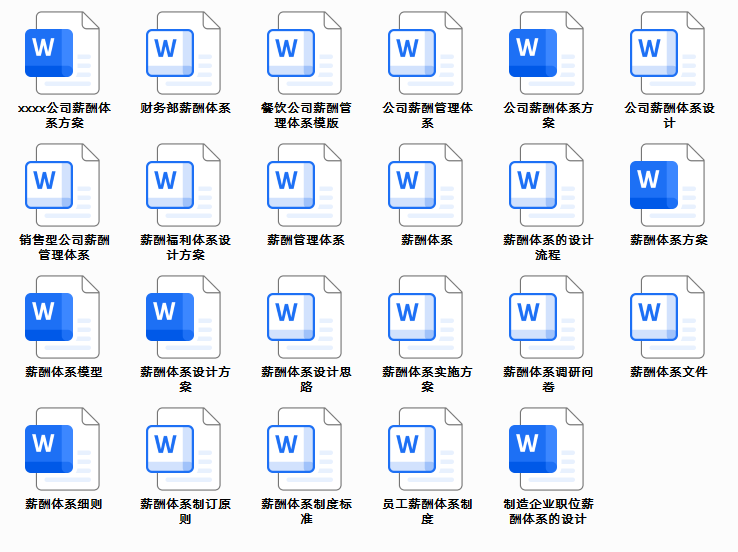Click the file name 财务部薪酬体系
The image size is (738, 552).
(x=185, y=108)
